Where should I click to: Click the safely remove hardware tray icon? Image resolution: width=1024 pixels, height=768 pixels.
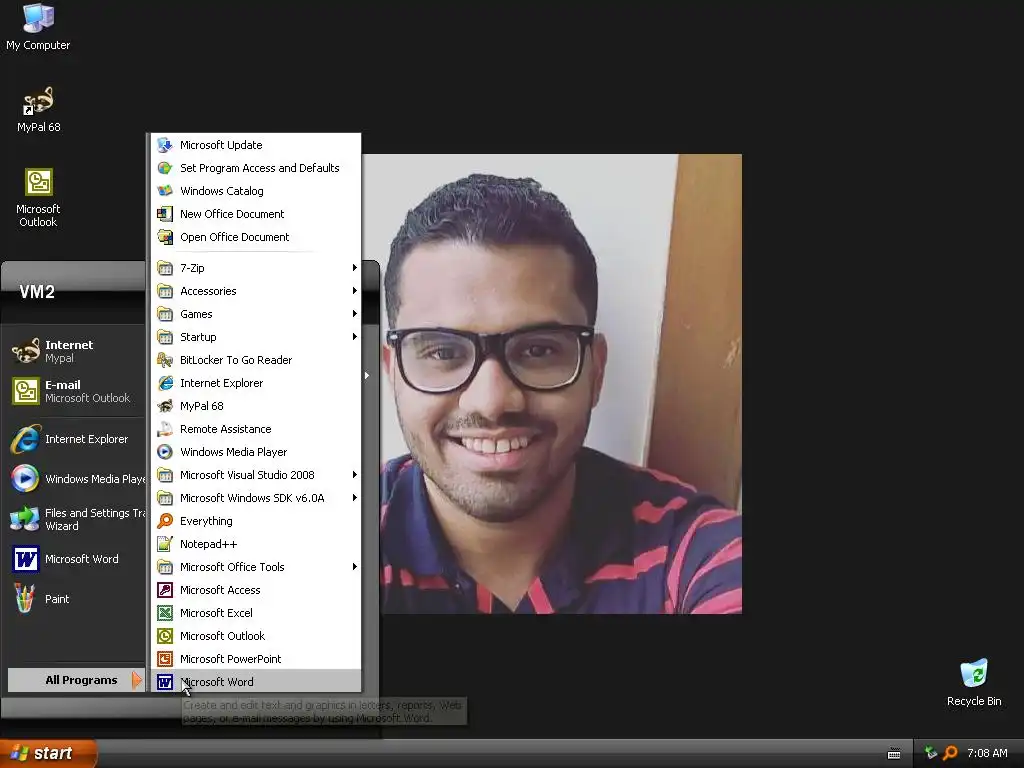coord(931,753)
